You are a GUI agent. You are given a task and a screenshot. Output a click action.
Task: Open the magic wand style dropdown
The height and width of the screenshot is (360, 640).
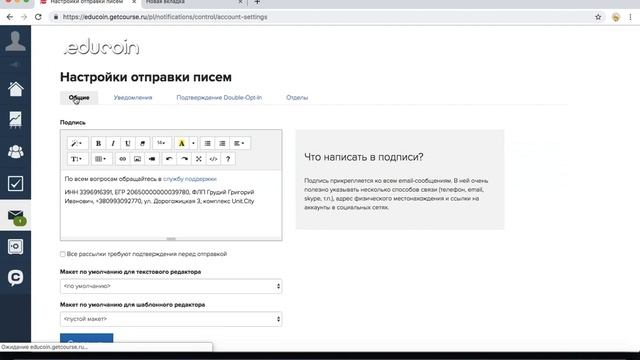click(77, 143)
